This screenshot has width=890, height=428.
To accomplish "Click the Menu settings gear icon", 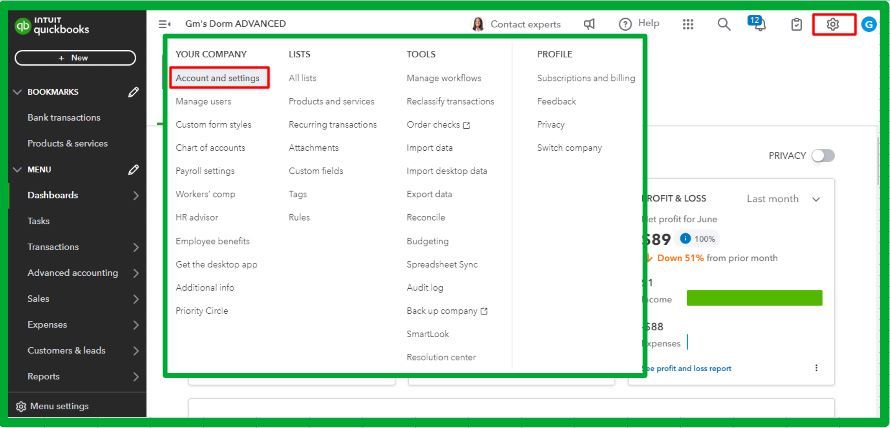I will pyautogui.click(x=21, y=406).
